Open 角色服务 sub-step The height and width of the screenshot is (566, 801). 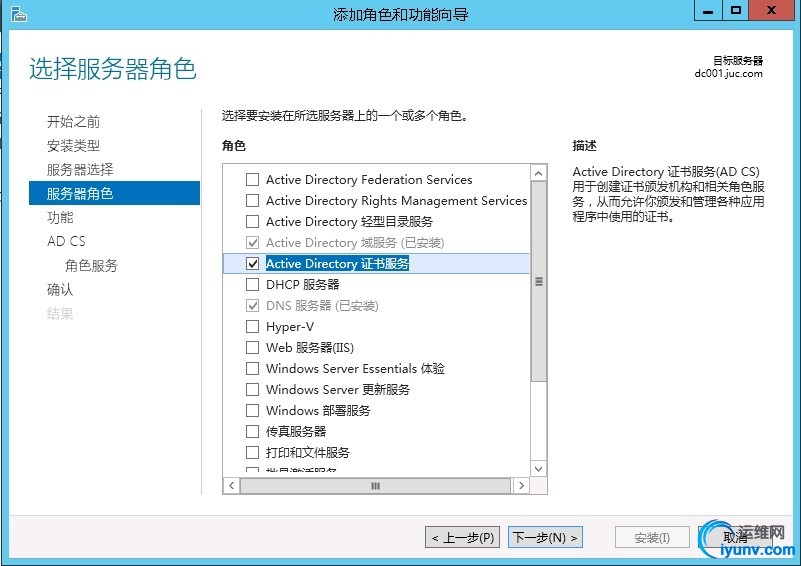point(91,266)
